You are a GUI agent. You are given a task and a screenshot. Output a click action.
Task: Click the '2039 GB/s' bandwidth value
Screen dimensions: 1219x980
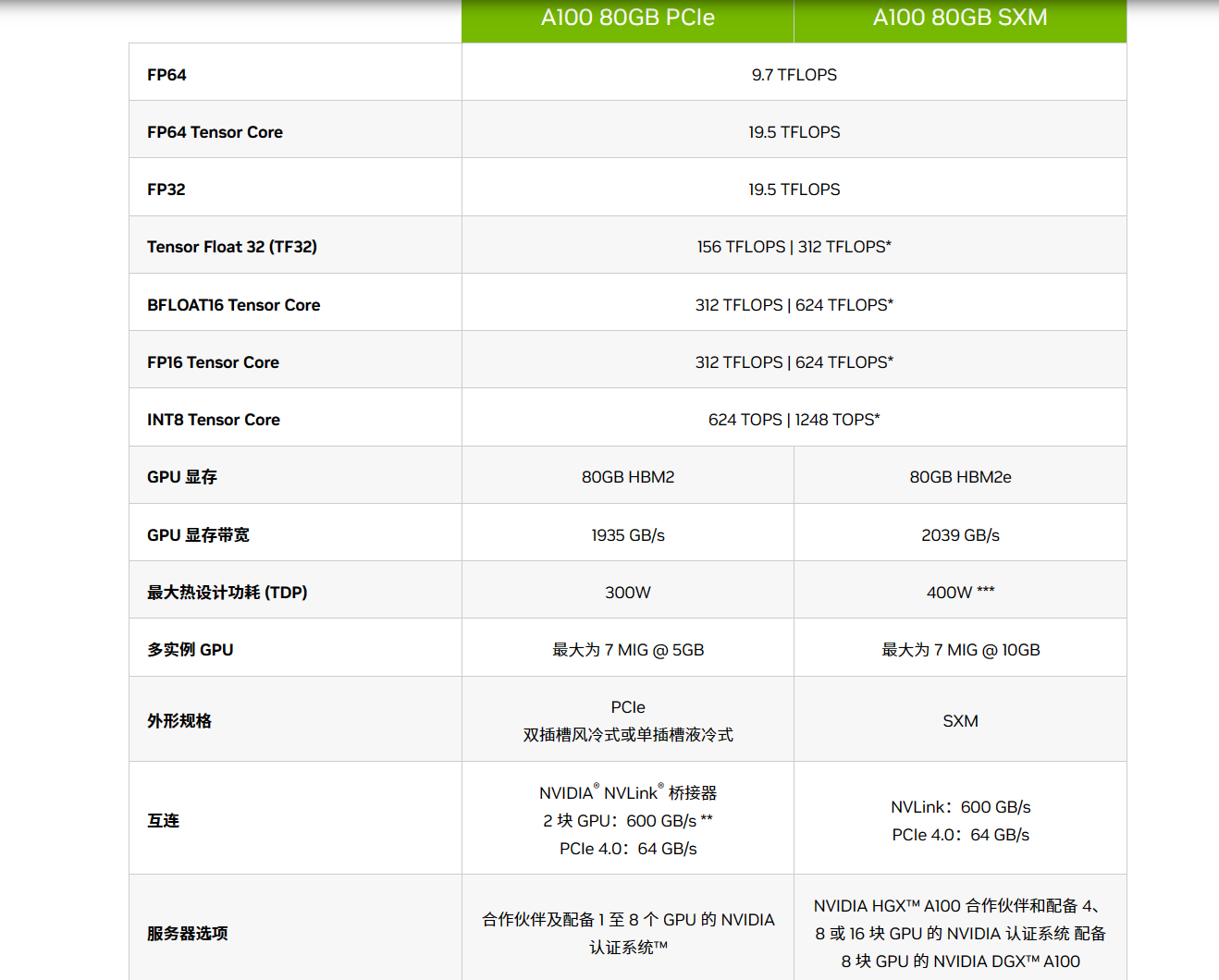tap(960, 535)
